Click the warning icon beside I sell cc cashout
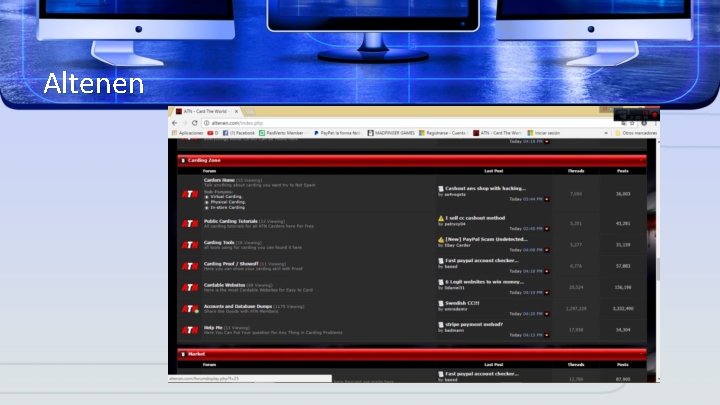Screen dimensions: 720x405 (x=441, y=219)
